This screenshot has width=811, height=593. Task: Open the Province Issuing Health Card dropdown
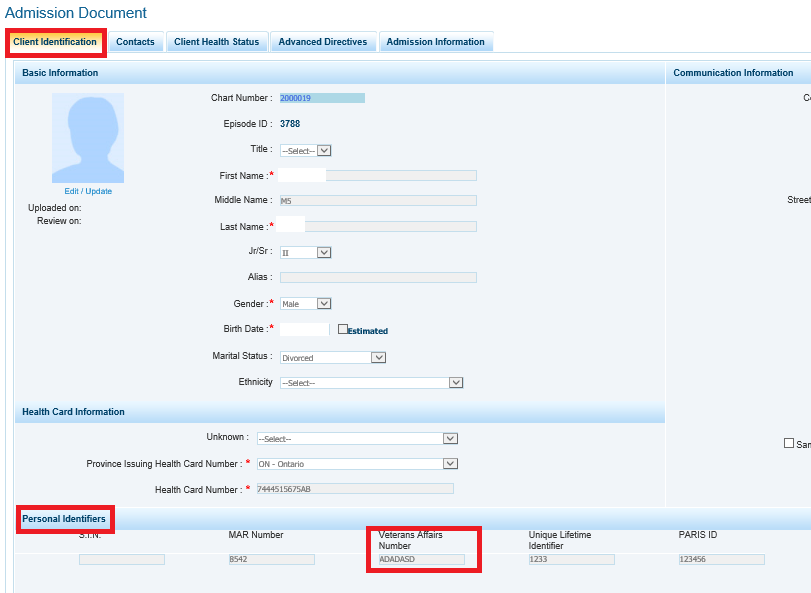click(x=356, y=464)
